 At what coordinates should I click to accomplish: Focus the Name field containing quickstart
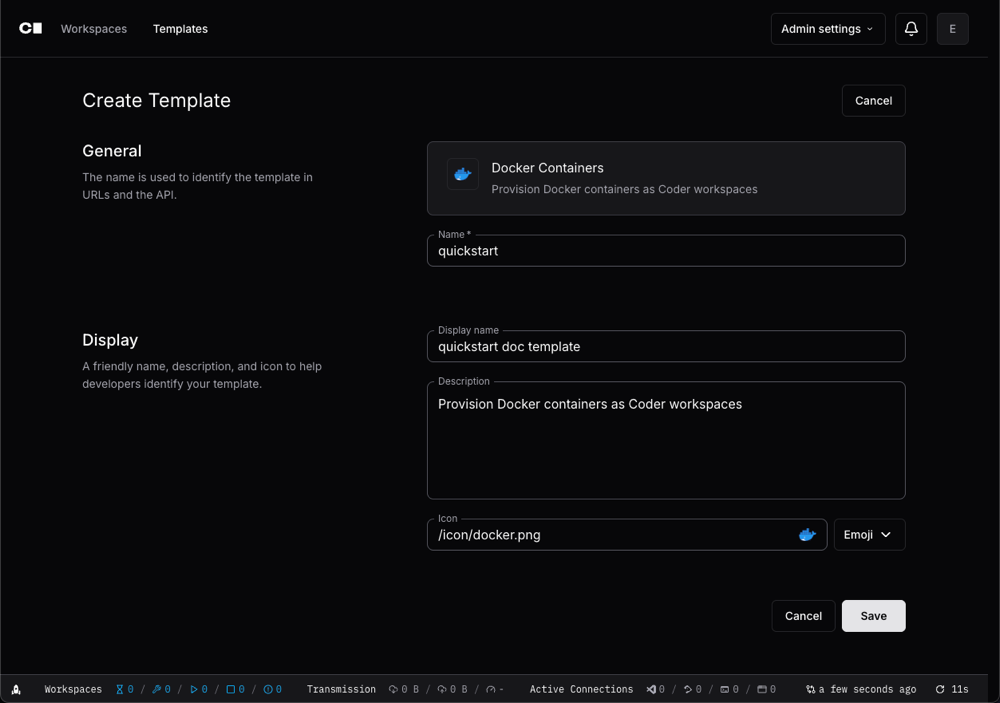coord(666,251)
